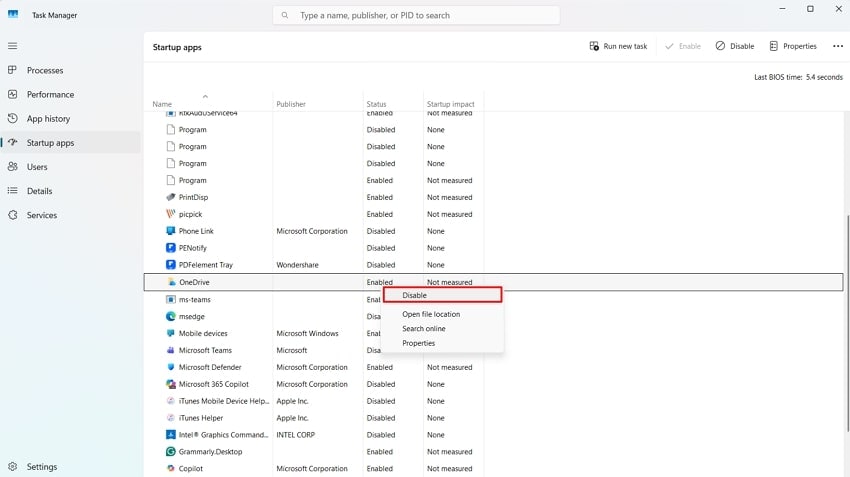
Task: Click the Intel Graphics Command icon
Action: [x=171, y=435]
